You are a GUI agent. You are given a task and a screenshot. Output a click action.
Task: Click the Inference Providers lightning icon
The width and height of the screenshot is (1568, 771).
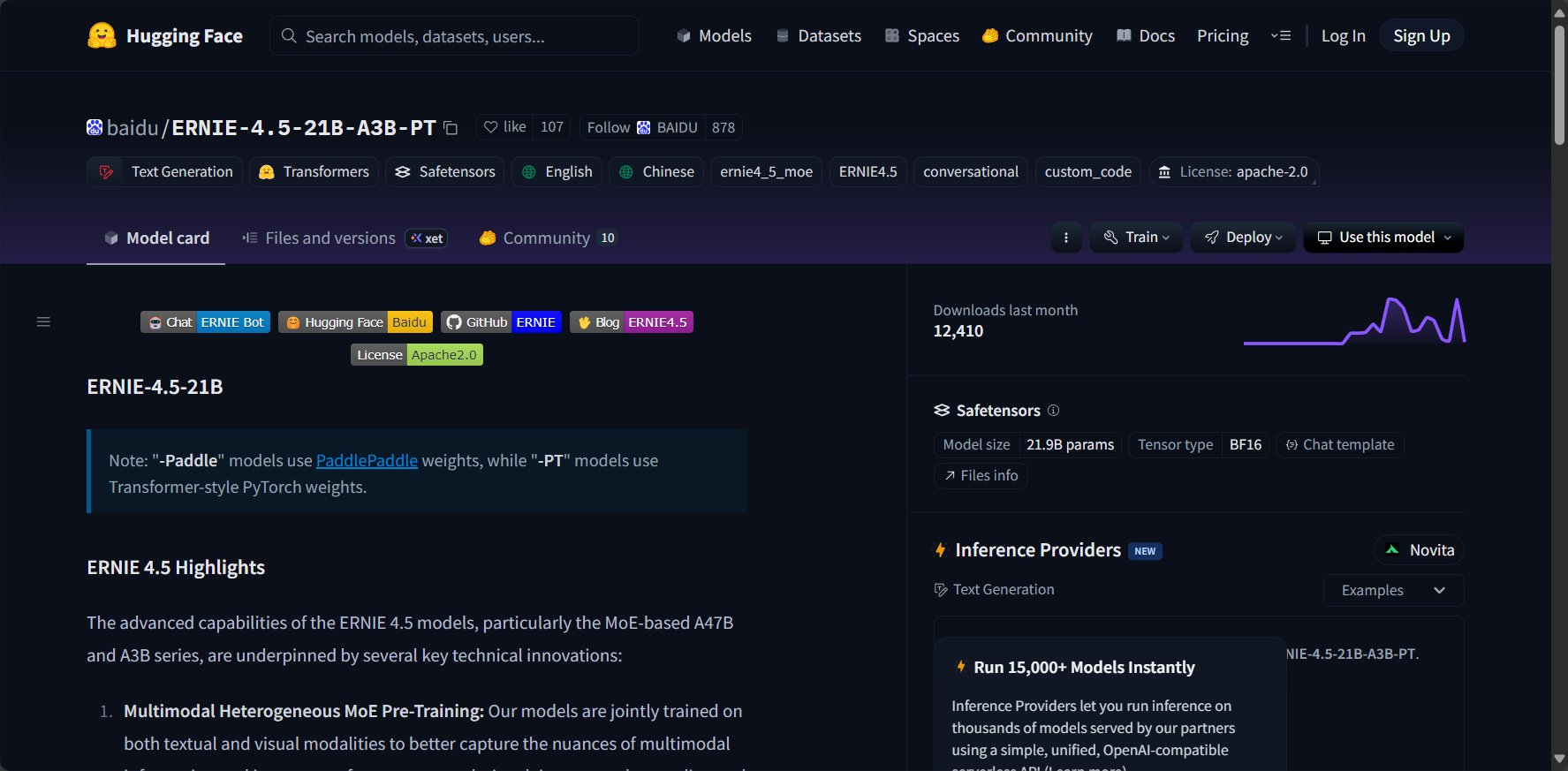941,550
